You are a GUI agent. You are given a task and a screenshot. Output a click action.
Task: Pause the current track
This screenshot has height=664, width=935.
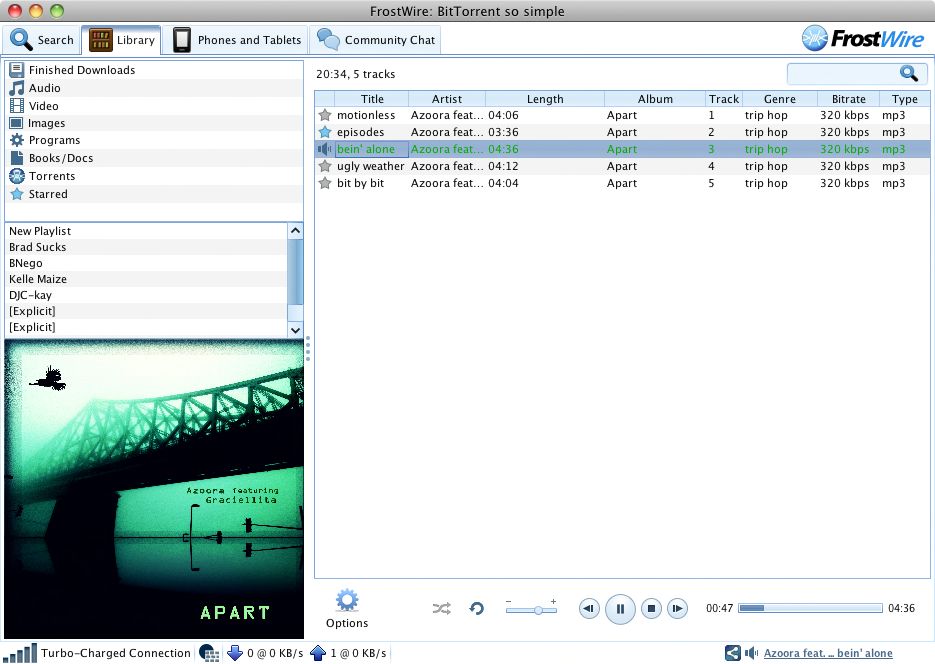(x=620, y=608)
